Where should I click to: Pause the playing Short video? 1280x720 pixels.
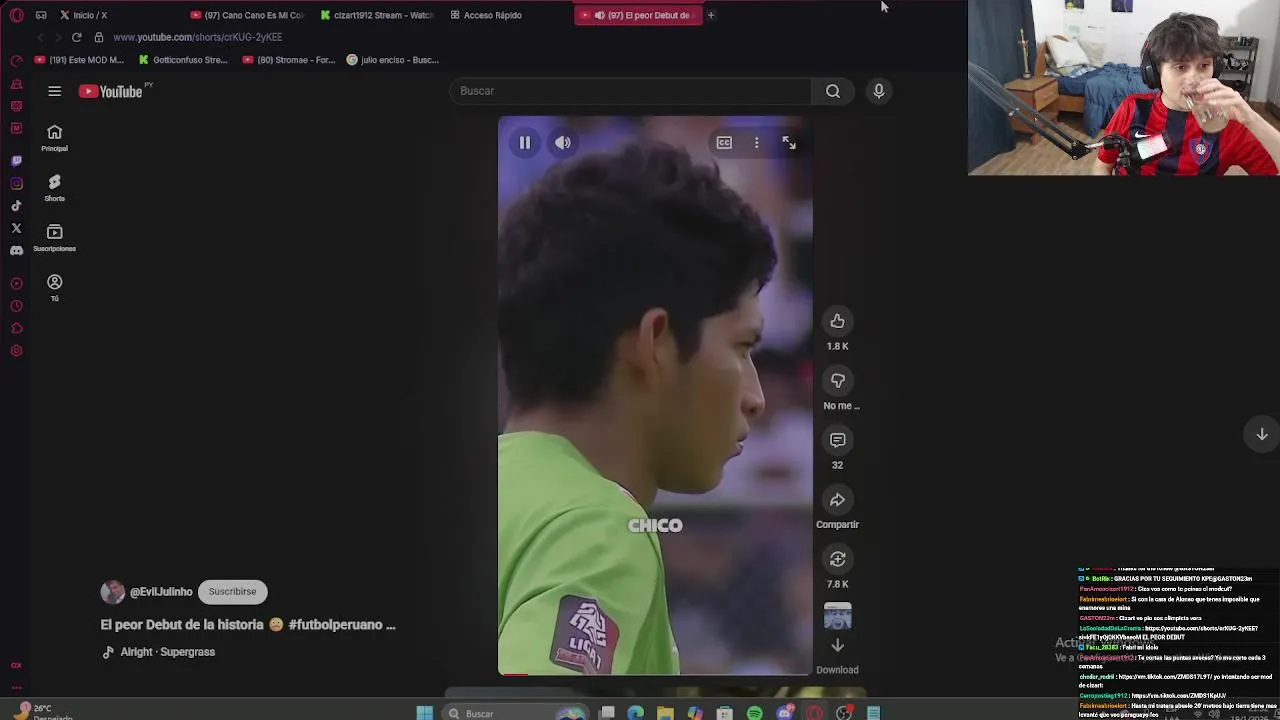click(524, 143)
